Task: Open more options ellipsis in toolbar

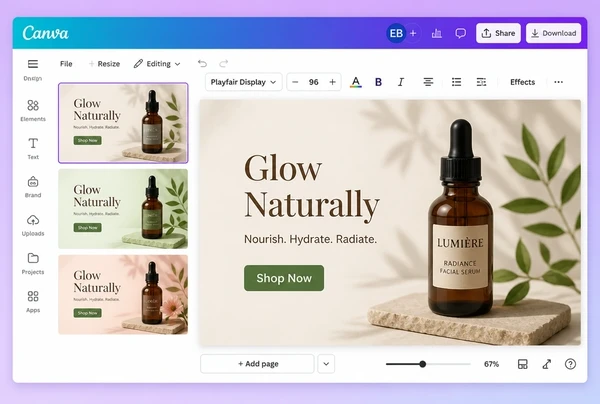Action: [x=558, y=82]
